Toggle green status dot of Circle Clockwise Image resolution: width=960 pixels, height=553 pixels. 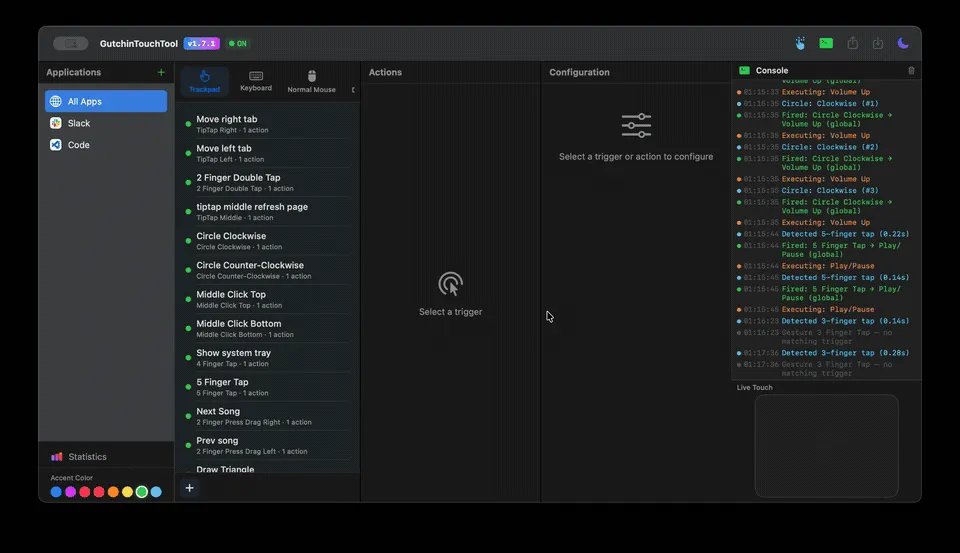pos(188,241)
